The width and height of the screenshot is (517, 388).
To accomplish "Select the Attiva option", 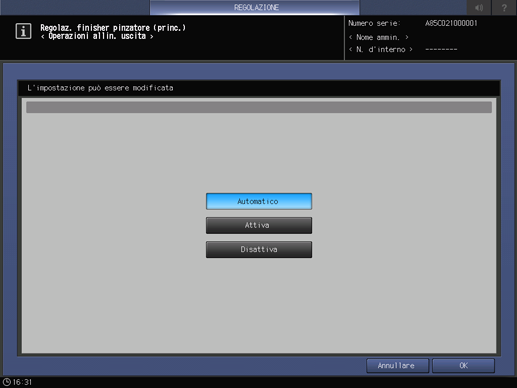I will coord(259,225).
